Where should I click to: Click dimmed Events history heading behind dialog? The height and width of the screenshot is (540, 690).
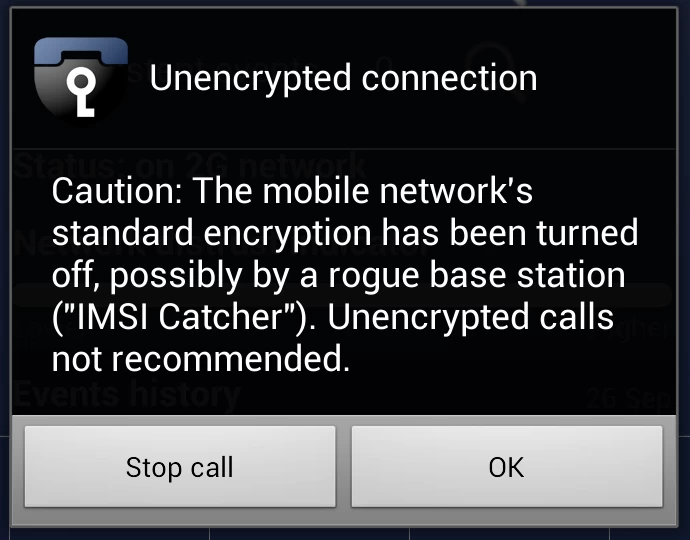click(x=127, y=394)
